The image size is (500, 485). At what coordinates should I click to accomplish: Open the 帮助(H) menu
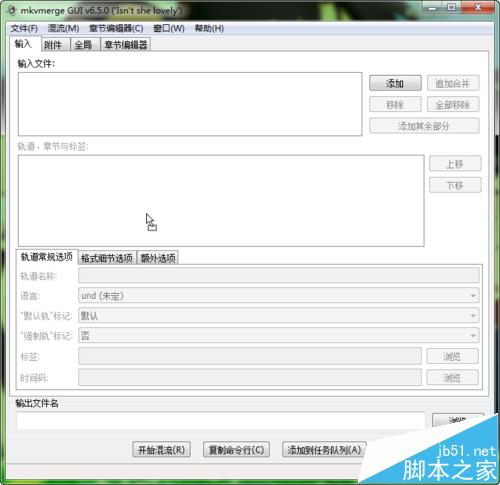(x=209, y=28)
